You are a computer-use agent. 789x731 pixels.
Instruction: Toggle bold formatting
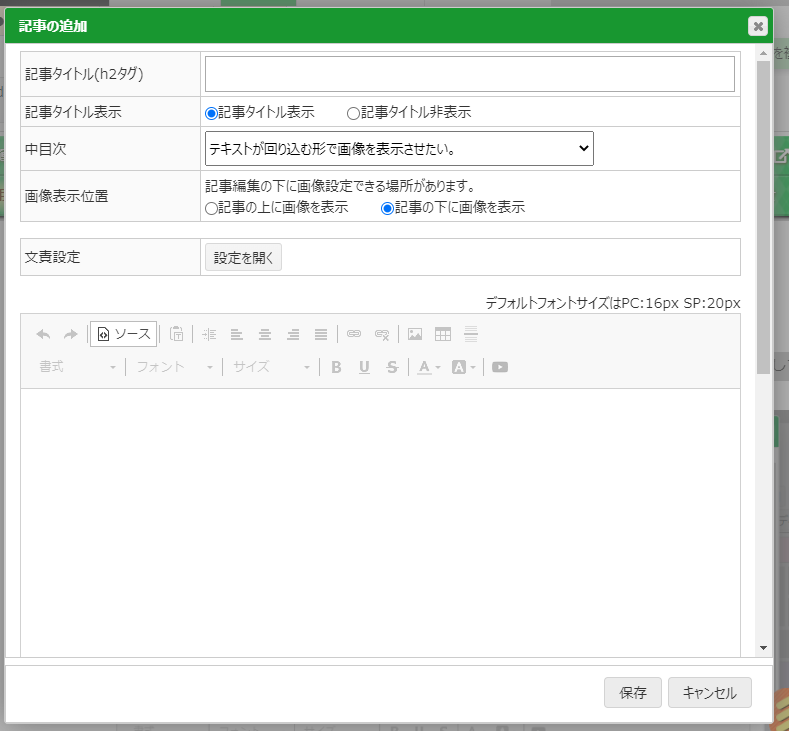[336, 367]
